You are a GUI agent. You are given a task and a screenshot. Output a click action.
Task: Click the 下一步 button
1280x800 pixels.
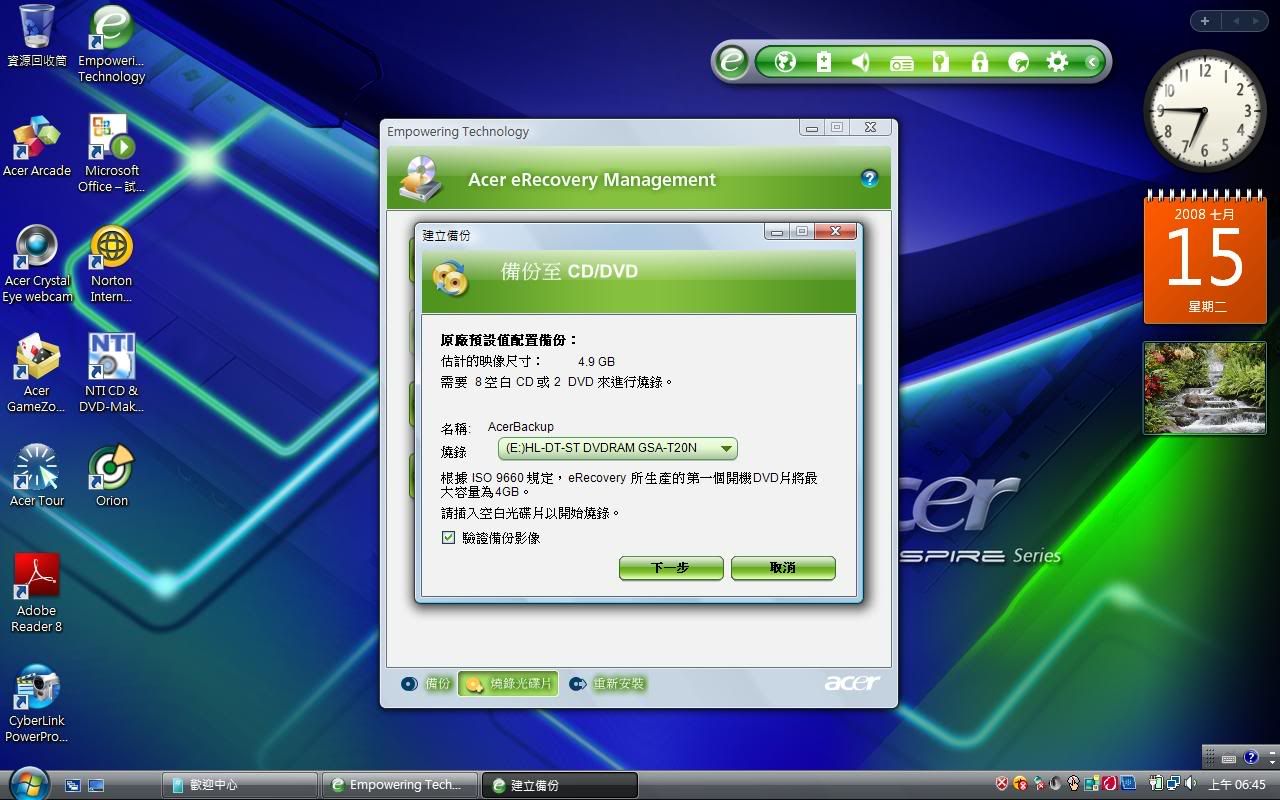[671, 568]
